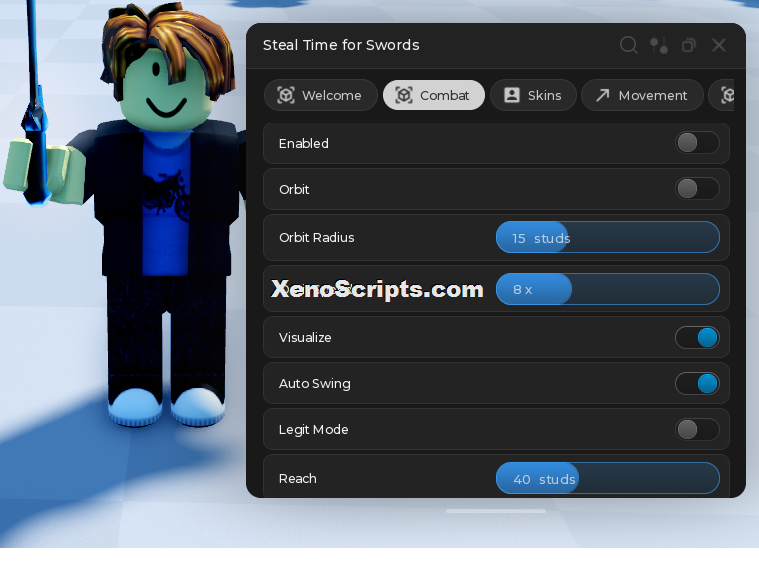
Task: Click the Orbit Radius label
Action: coord(317,238)
